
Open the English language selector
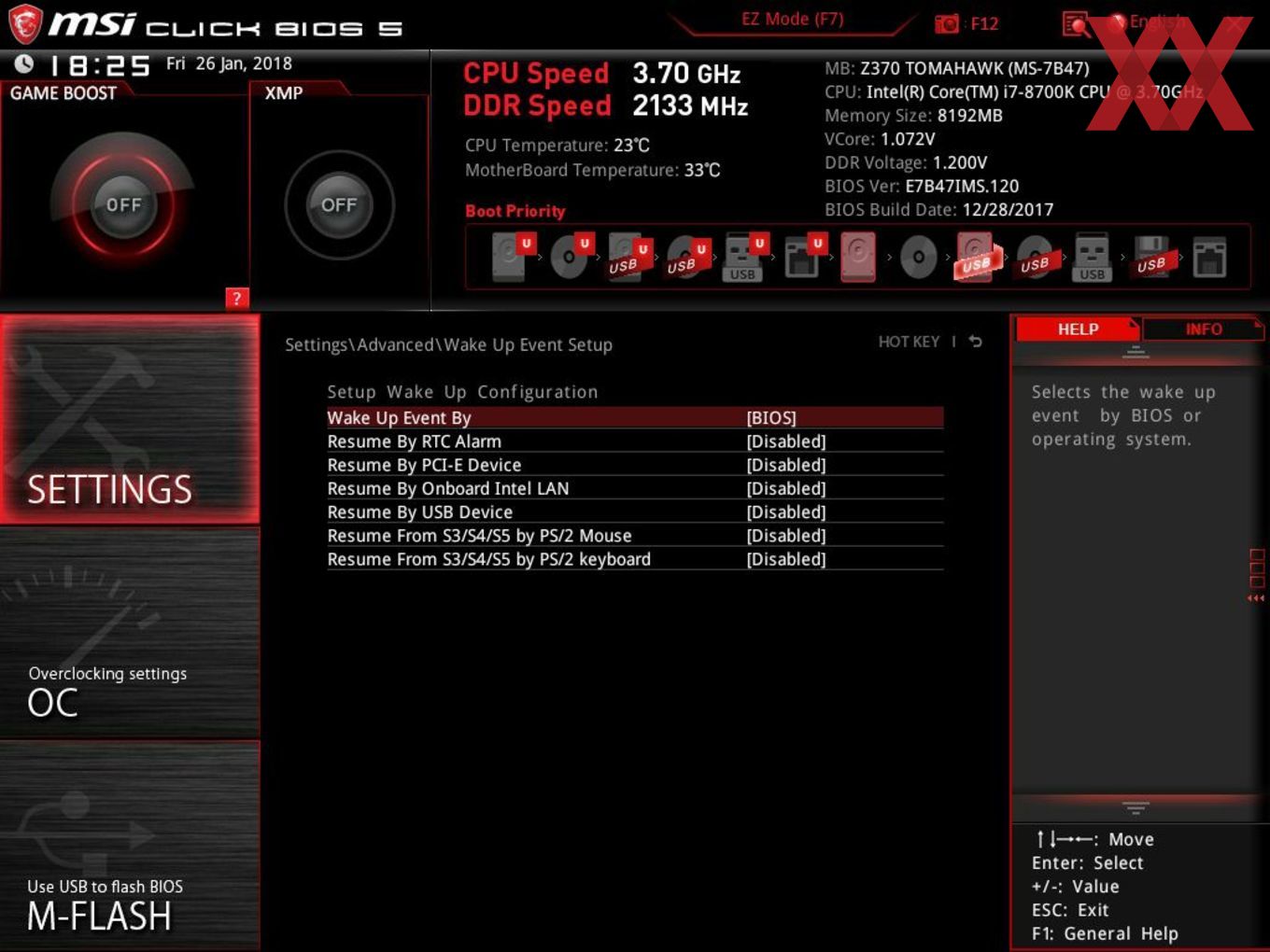tap(1148, 22)
